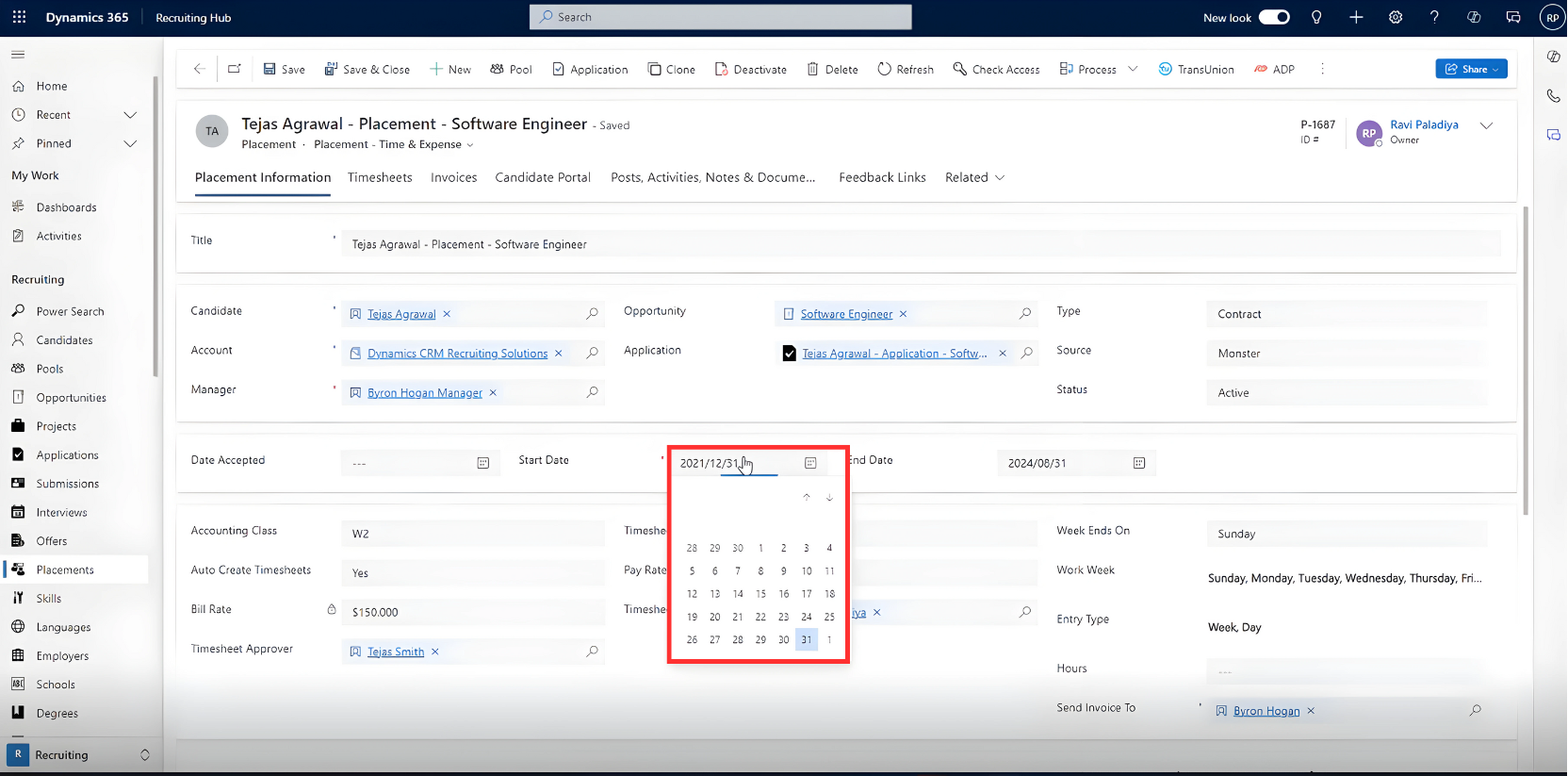Open the more commands overflow menu
The height and width of the screenshot is (776, 1568).
tap(1322, 69)
